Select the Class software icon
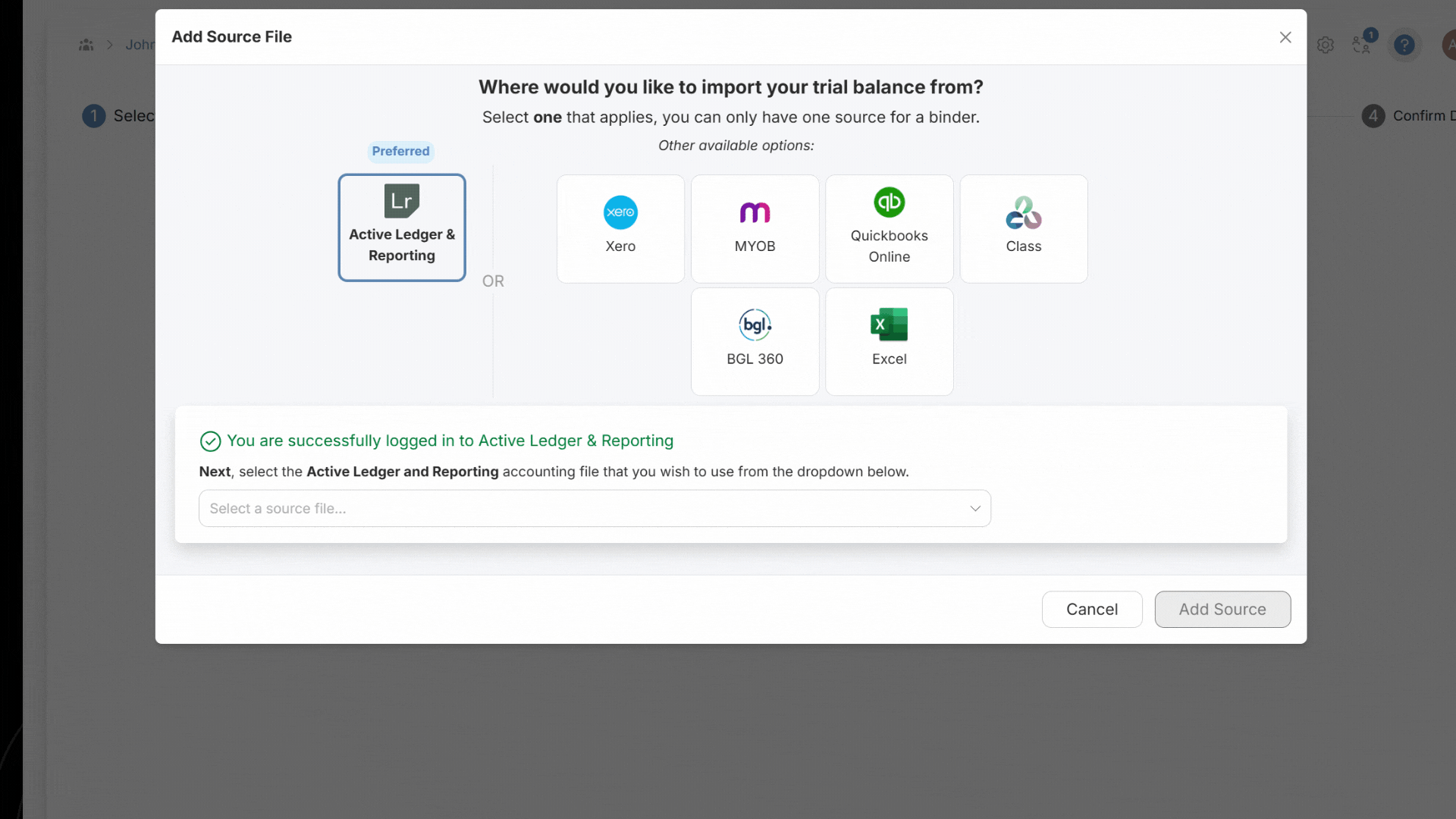1456x819 pixels. (1023, 227)
